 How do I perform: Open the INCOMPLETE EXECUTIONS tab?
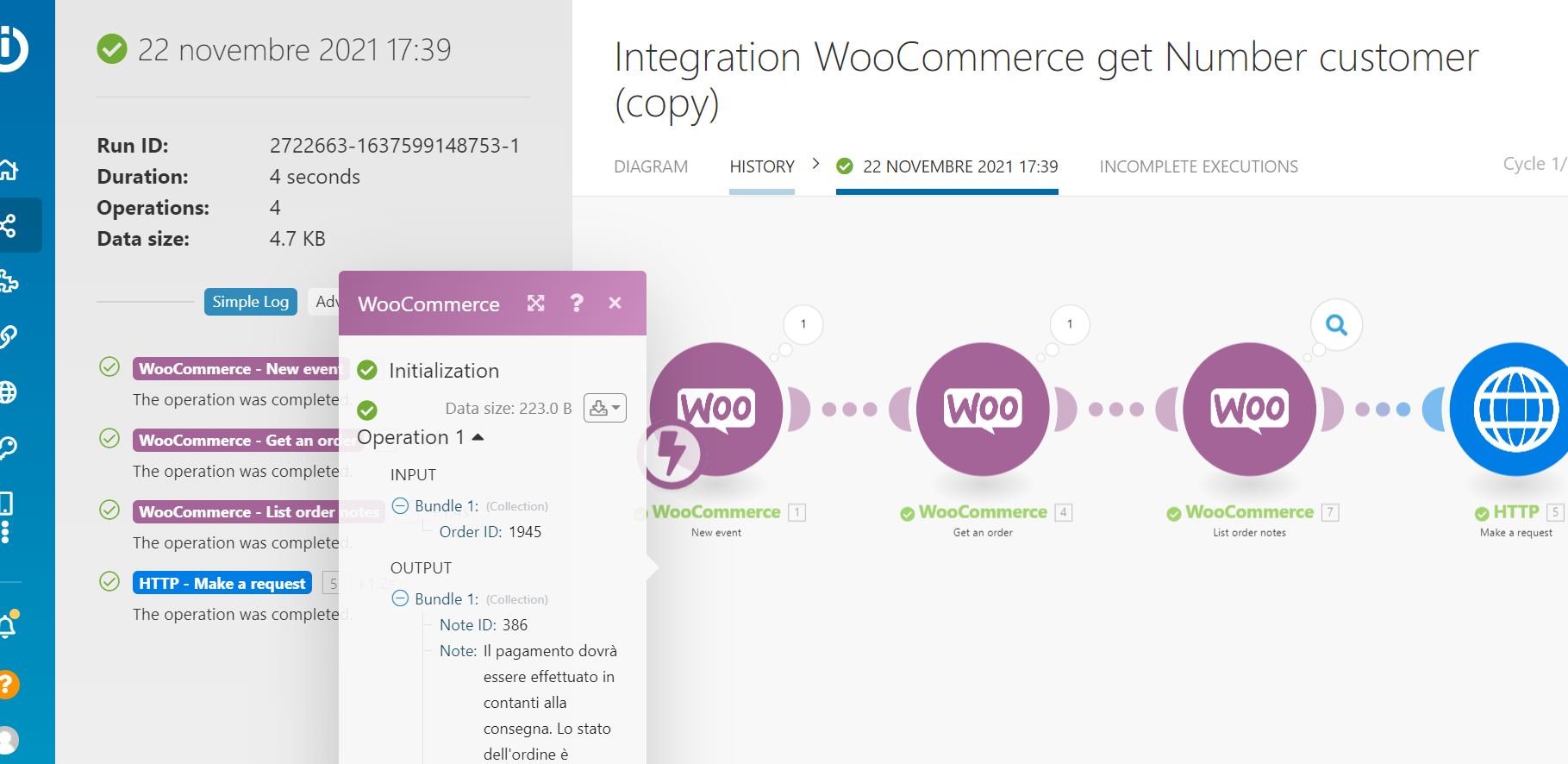coord(1199,166)
